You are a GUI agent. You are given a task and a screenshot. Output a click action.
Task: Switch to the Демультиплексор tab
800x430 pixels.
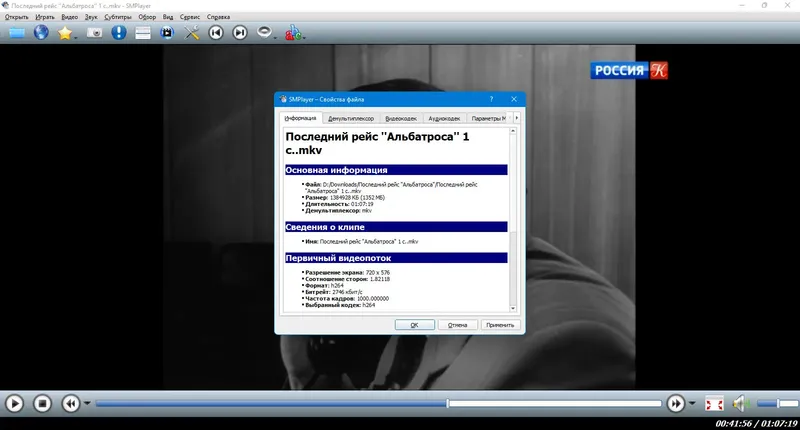tap(351, 118)
